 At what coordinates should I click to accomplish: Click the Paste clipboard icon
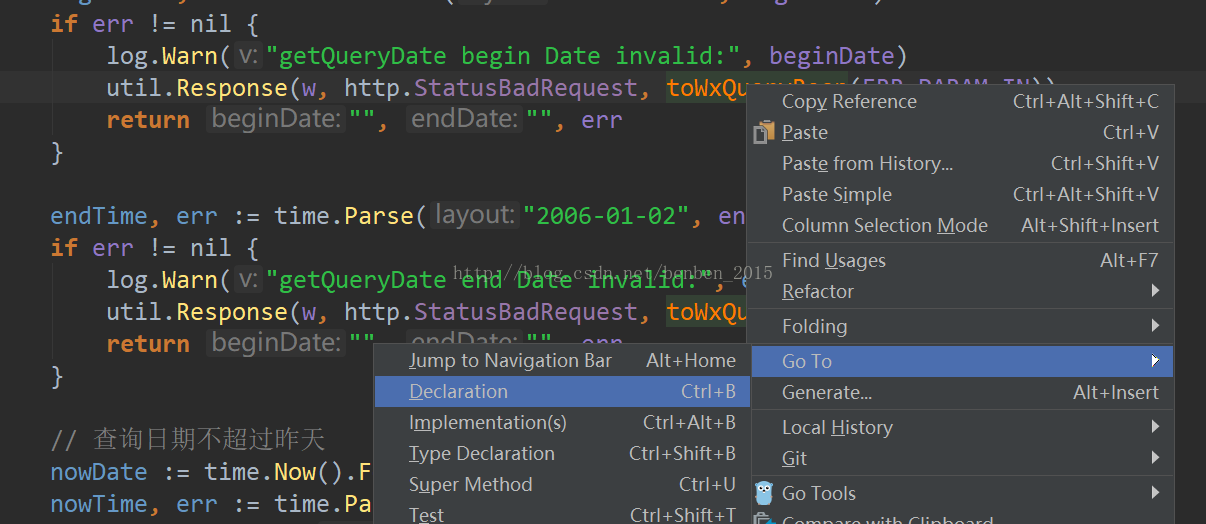tap(765, 132)
